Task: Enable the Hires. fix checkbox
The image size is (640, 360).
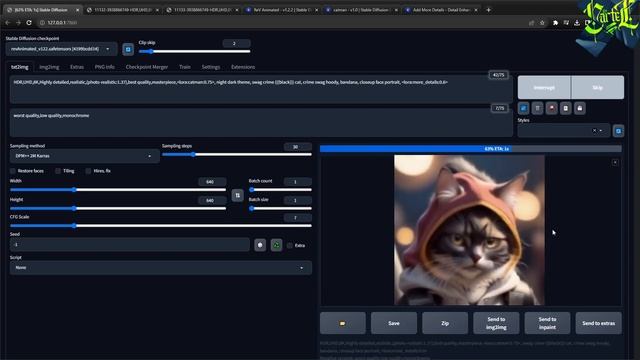Action: click(88, 171)
